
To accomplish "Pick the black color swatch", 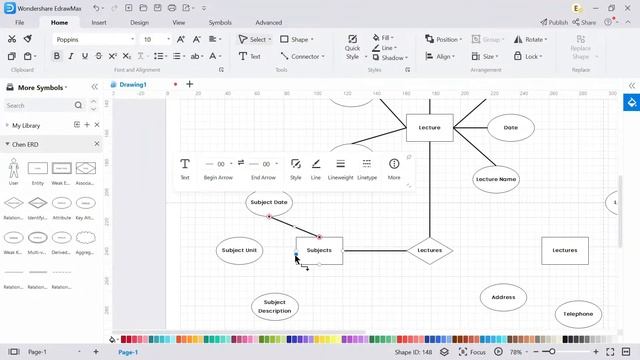I will pyautogui.click(x=565, y=339).
